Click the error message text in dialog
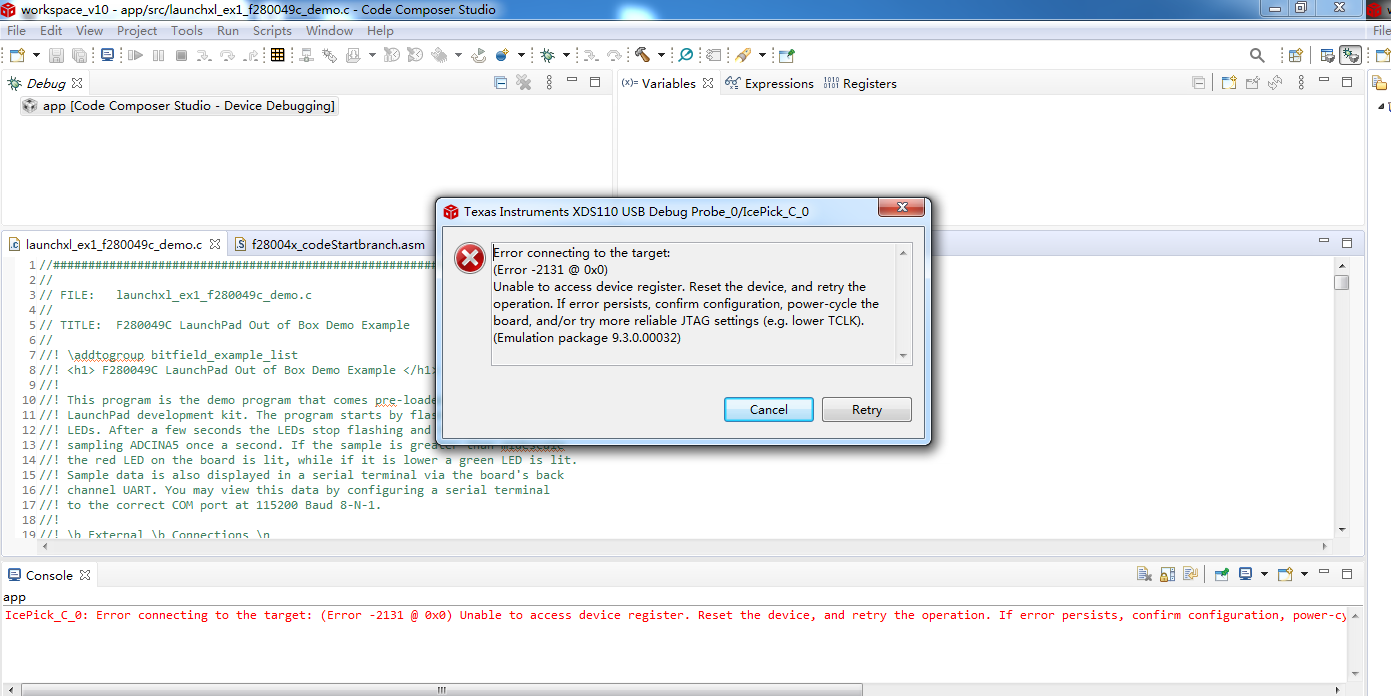 686,295
